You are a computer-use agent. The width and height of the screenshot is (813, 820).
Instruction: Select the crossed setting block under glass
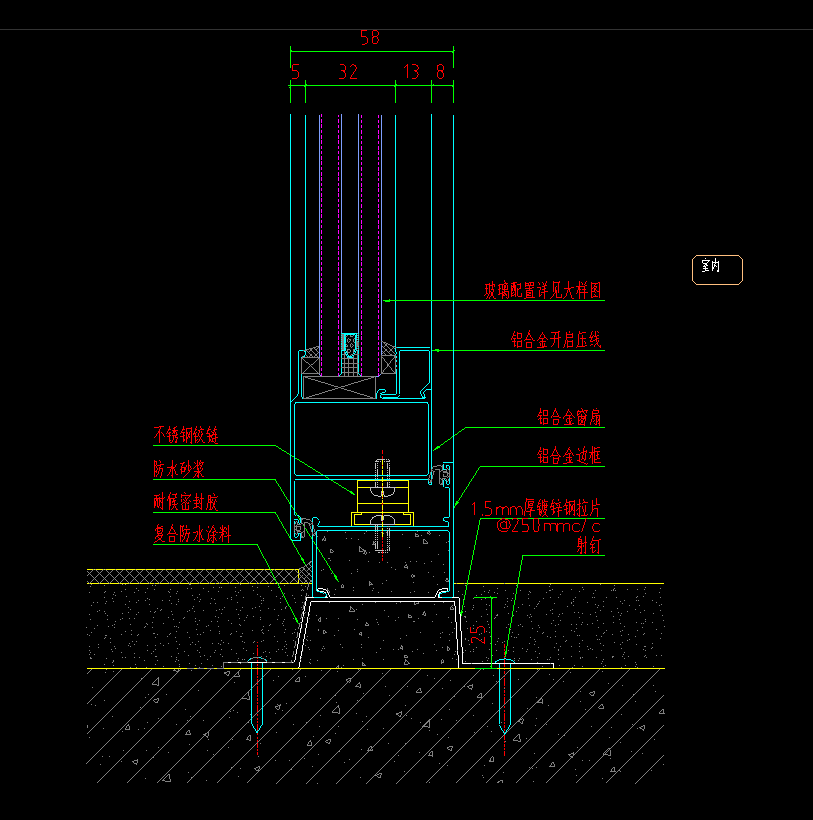[x=339, y=388]
